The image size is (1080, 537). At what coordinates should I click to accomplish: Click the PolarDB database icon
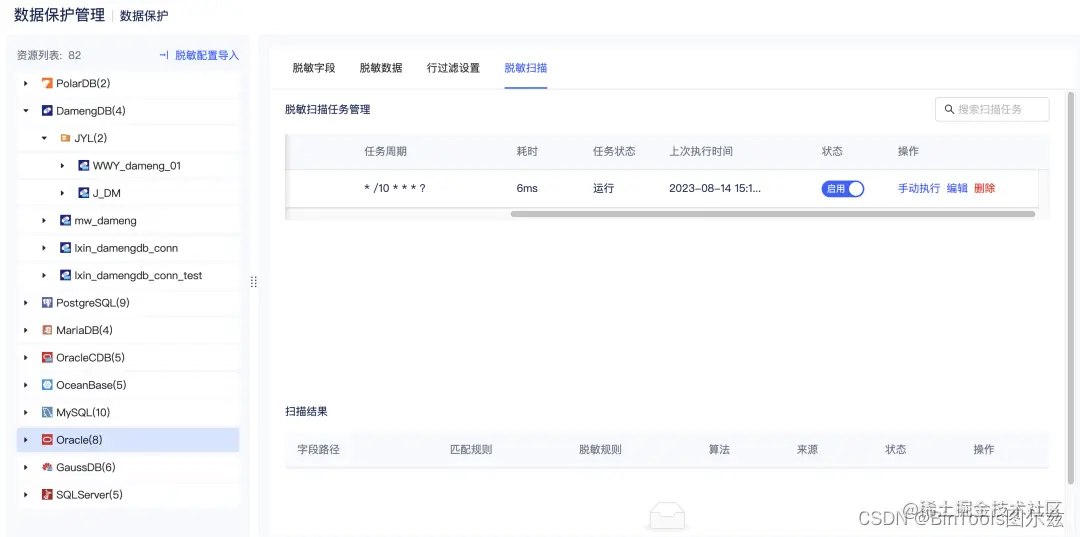tap(47, 83)
